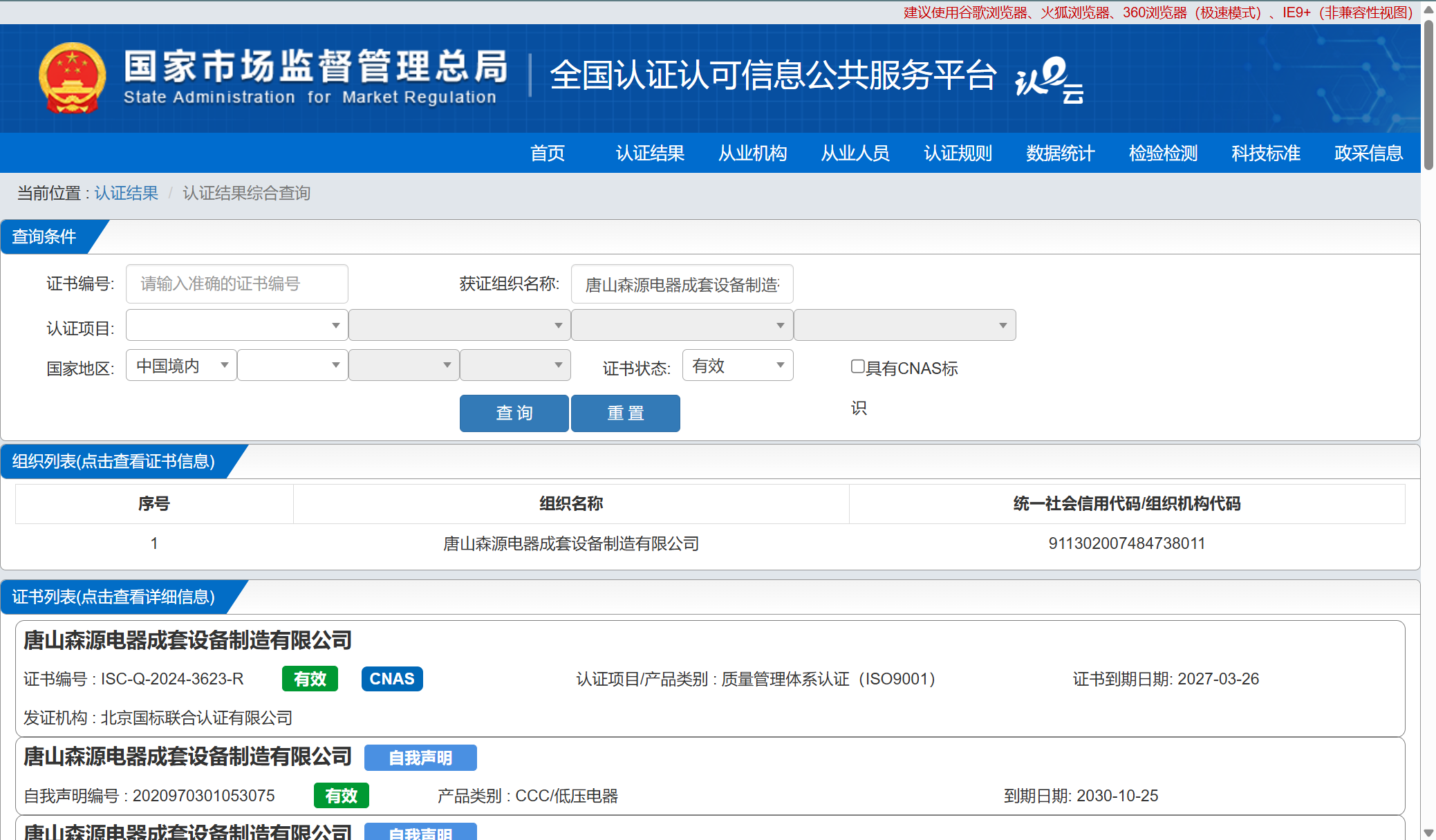Click 认证结果综合查询 breadcrumb text

point(247,193)
